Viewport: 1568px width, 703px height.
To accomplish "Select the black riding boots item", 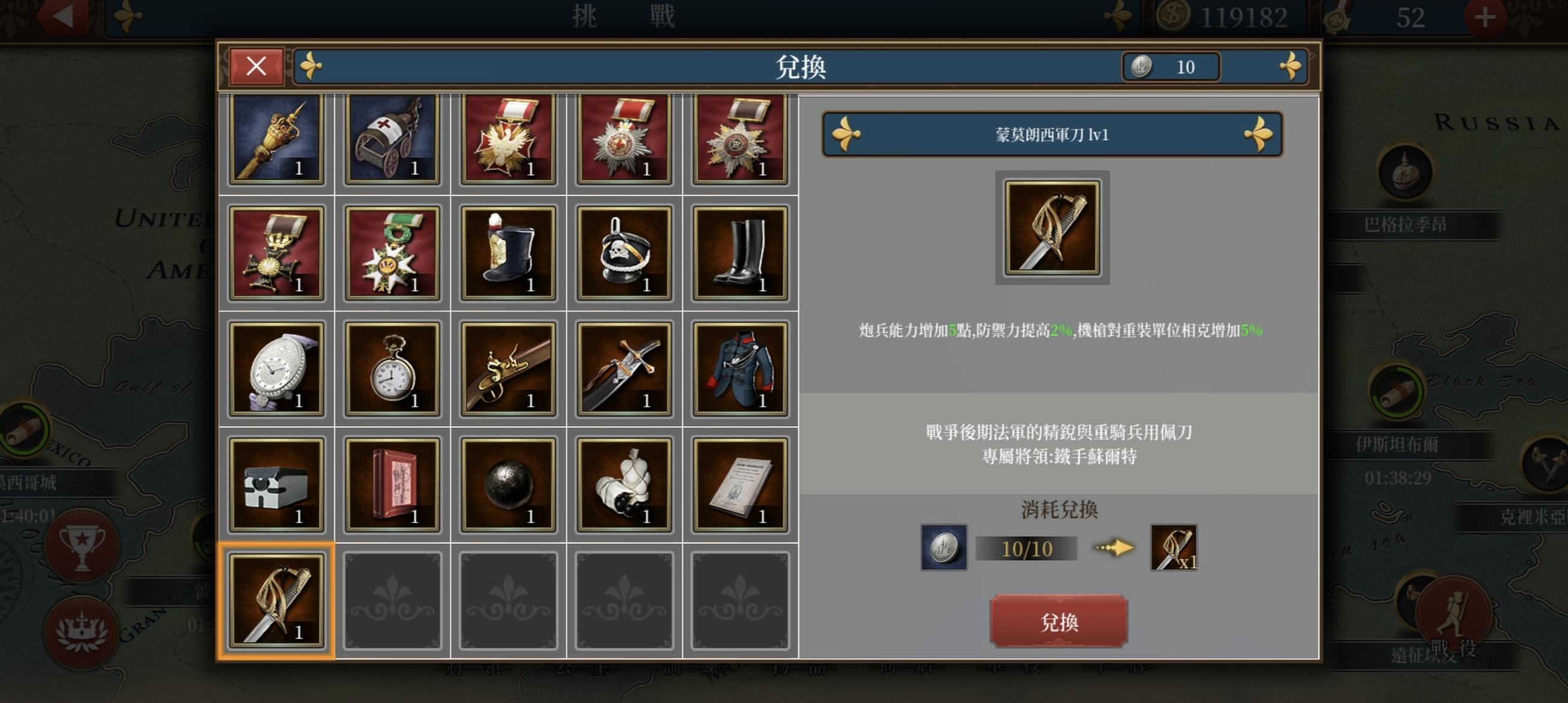I will (740, 253).
